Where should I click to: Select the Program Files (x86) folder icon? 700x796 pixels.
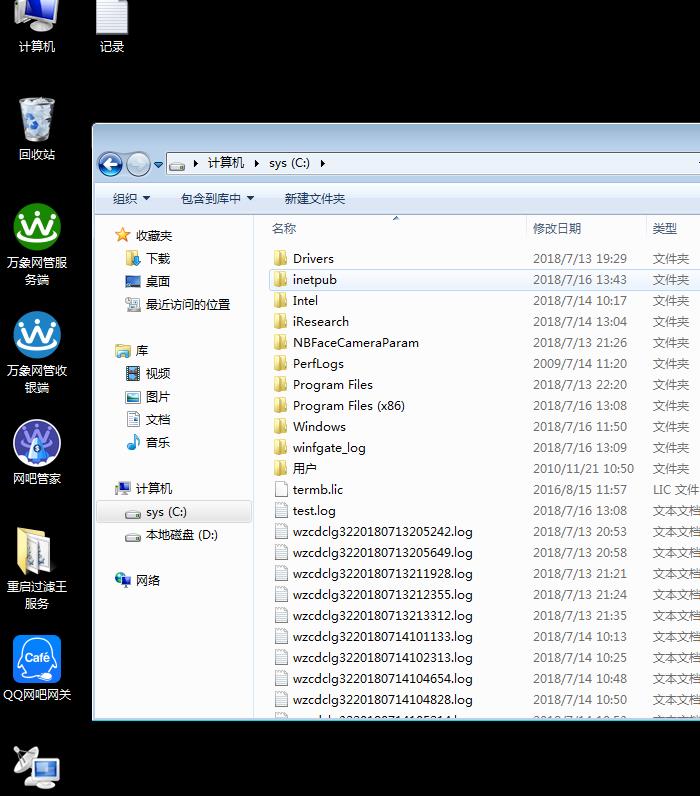coord(280,406)
